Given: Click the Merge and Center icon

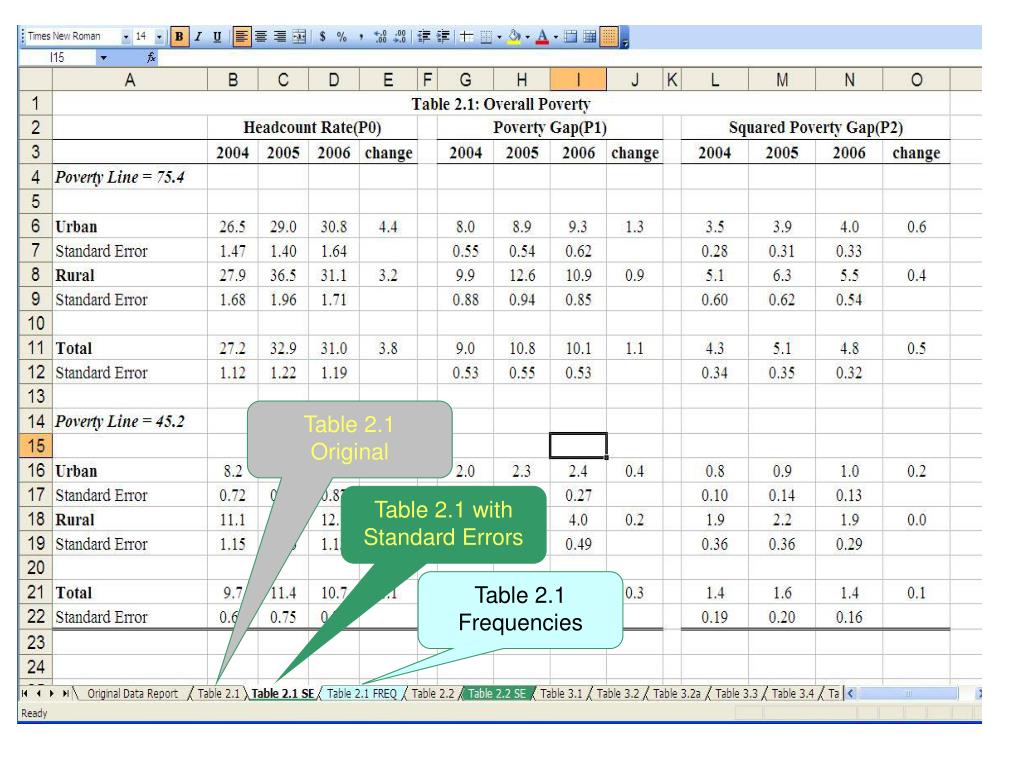Looking at the screenshot, I should coord(299,37).
